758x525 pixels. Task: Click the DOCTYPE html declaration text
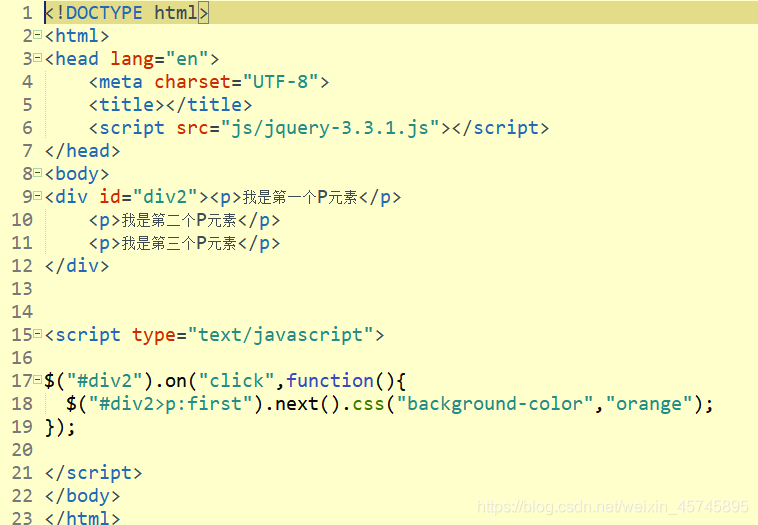[x=126, y=13]
